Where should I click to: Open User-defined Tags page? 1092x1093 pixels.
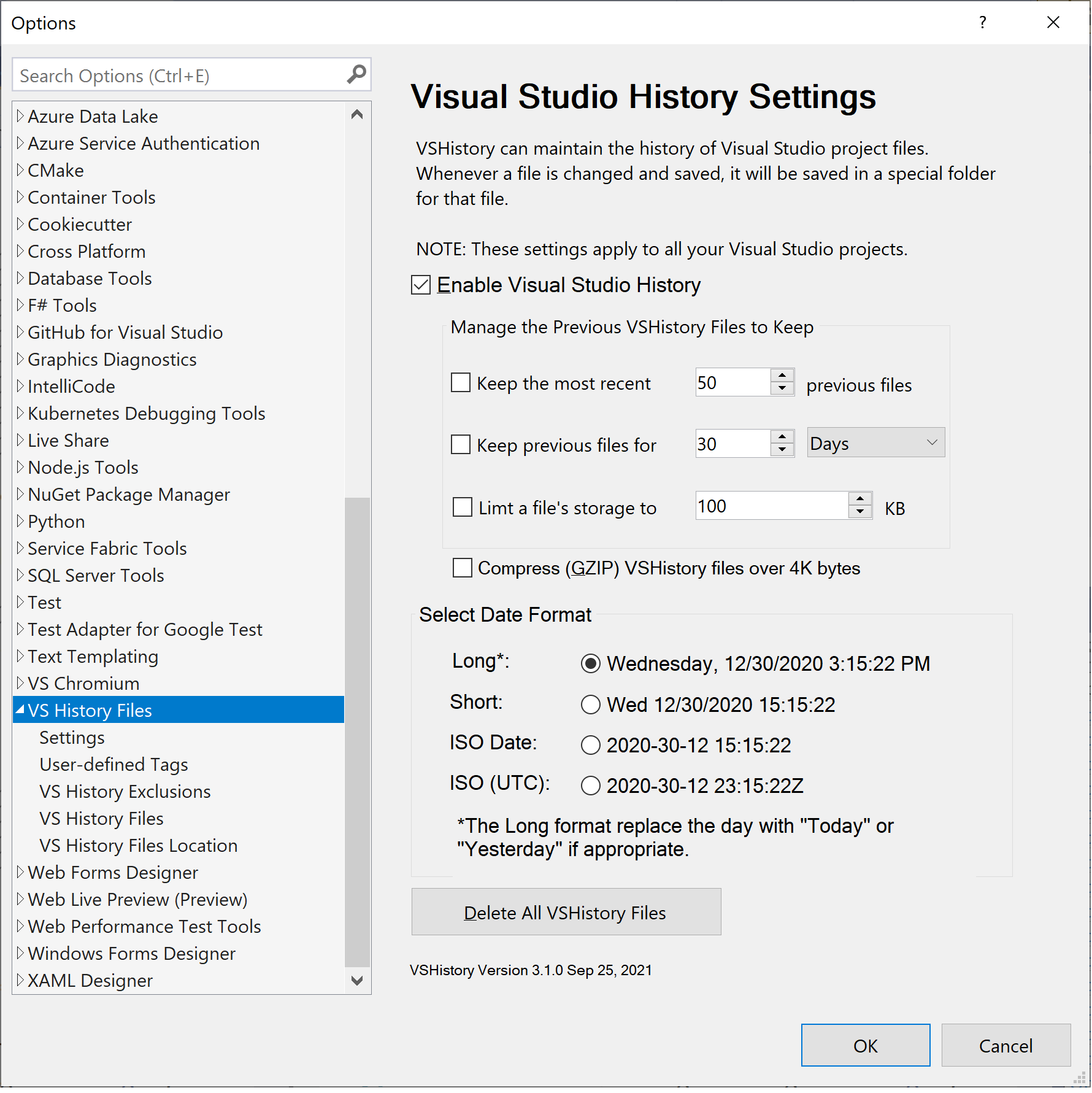[x=113, y=764]
